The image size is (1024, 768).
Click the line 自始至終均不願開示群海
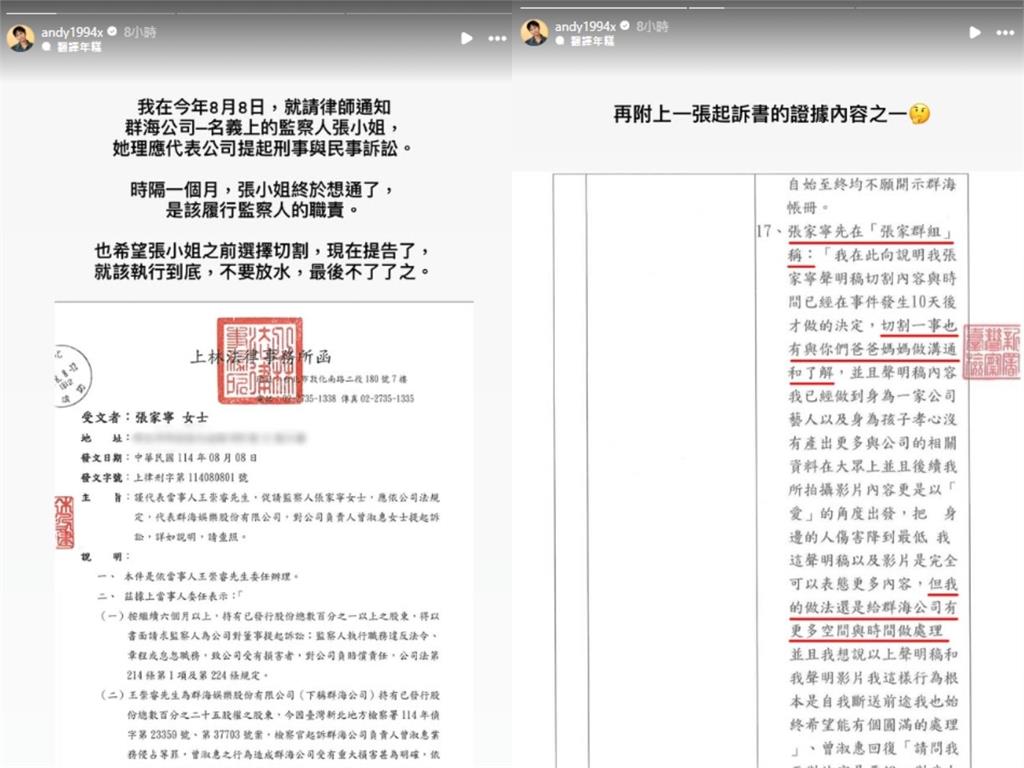pyautogui.click(x=872, y=184)
